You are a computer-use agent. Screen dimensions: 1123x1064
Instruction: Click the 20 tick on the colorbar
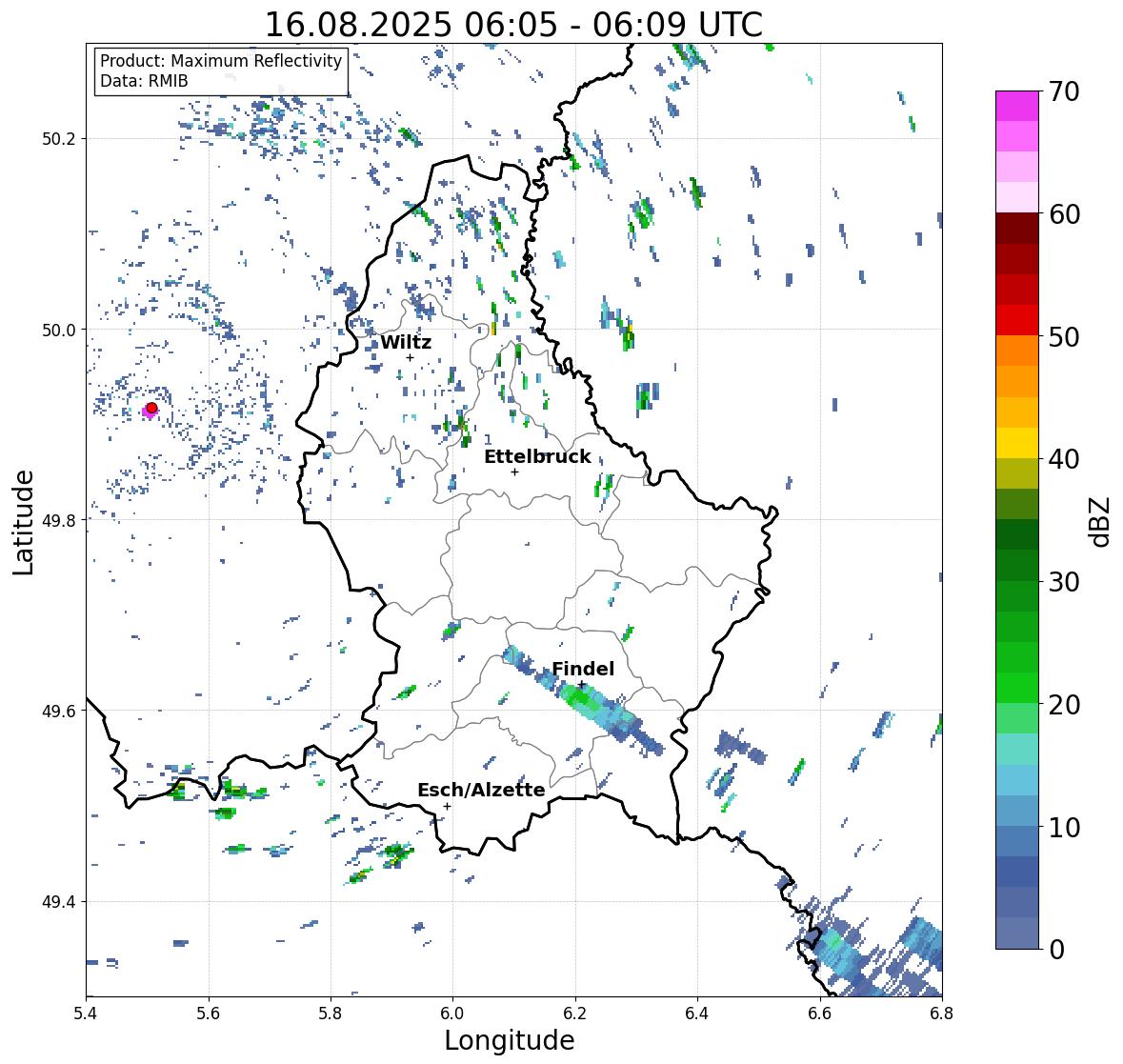(1063, 705)
